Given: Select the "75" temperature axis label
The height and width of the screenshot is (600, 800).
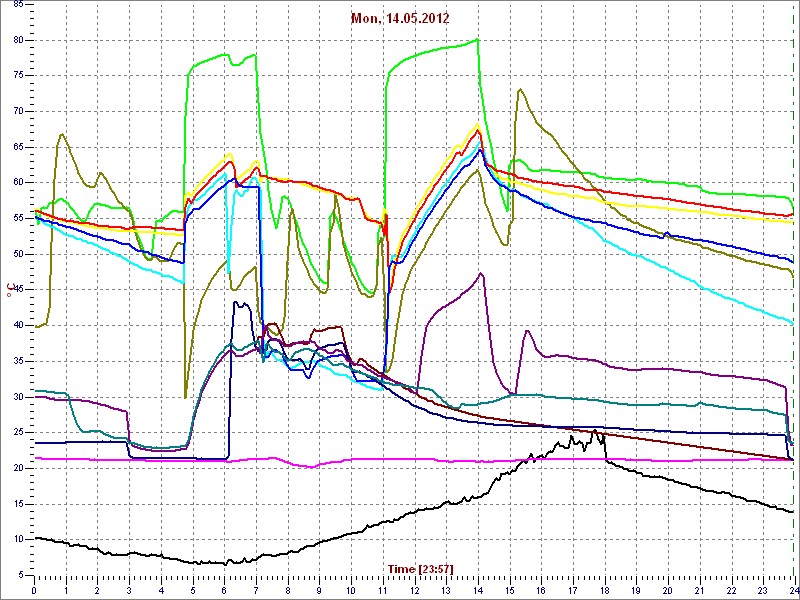Looking at the screenshot, I should [17, 76].
